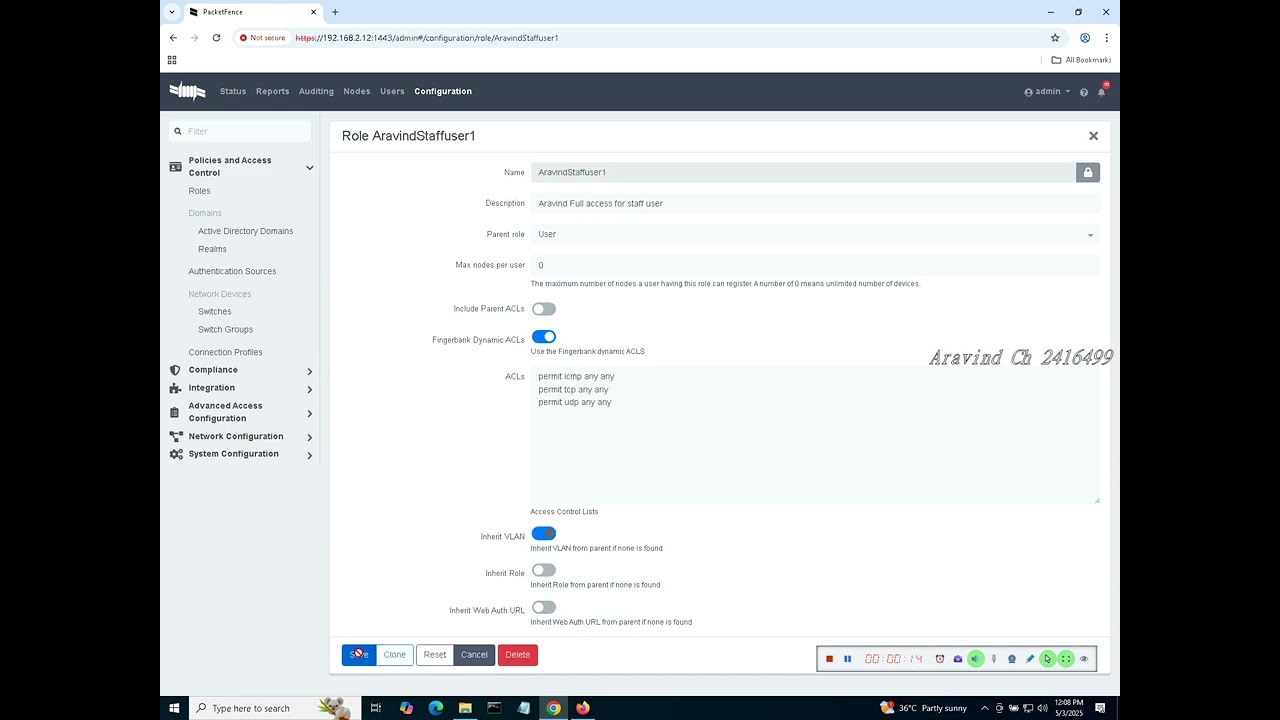This screenshot has height=720, width=1280.
Task: Open the Configuration menu
Action: pos(443,91)
